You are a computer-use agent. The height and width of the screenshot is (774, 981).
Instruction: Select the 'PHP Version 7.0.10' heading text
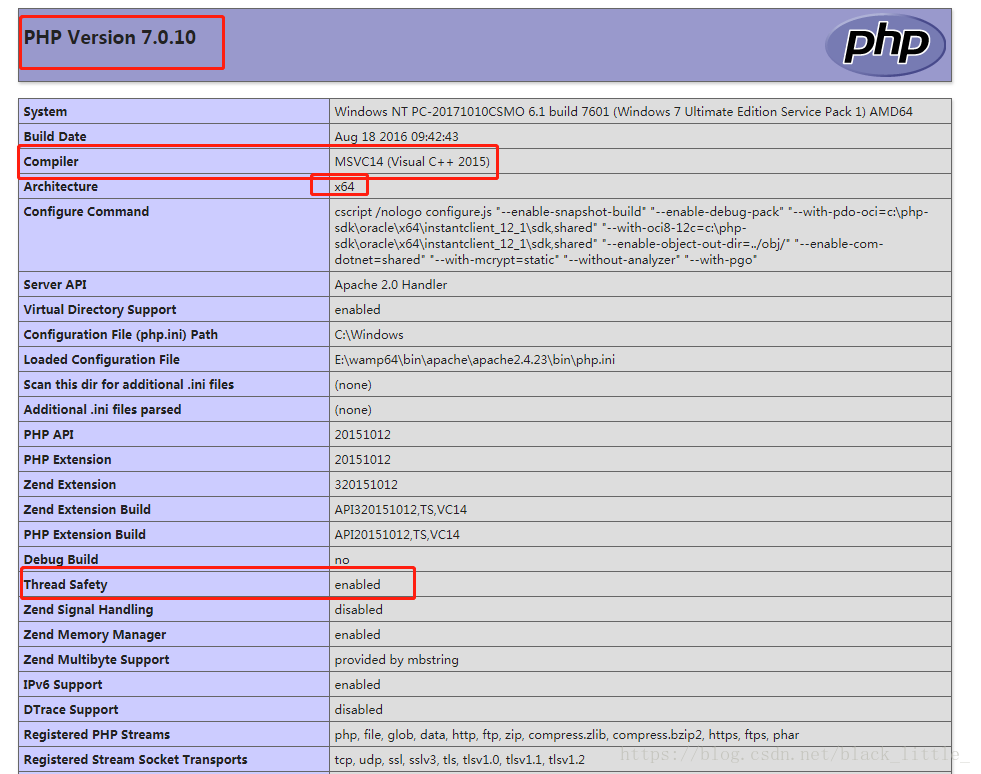109,38
